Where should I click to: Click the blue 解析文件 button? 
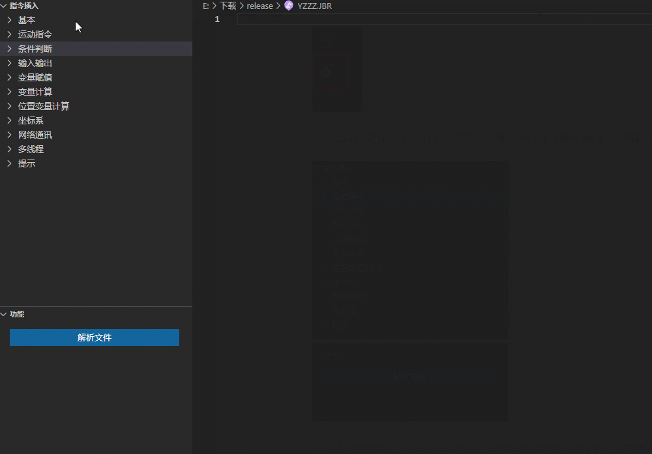click(94, 338)
